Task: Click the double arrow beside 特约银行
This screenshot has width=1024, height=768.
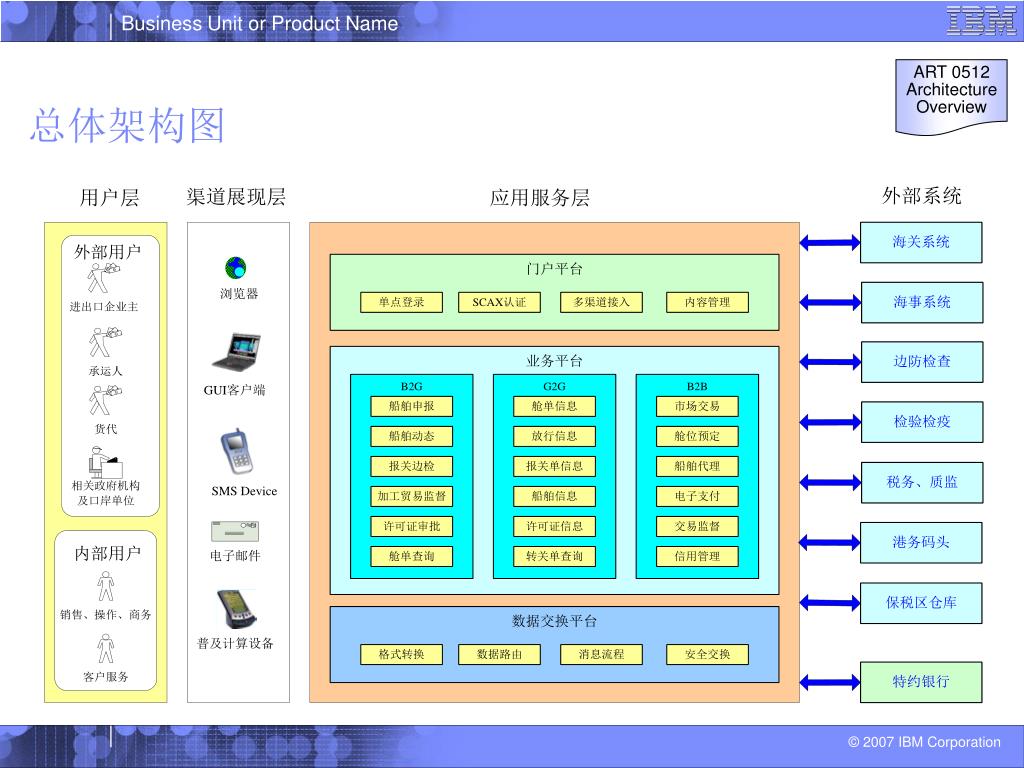Action: (830, 682)
